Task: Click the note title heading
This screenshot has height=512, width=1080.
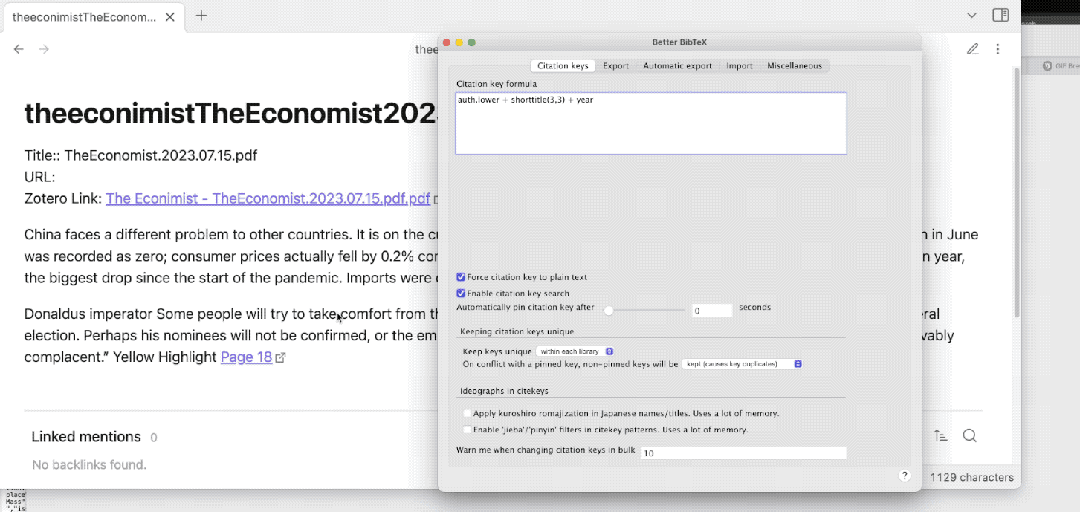Action: click(x=231, y=114)
